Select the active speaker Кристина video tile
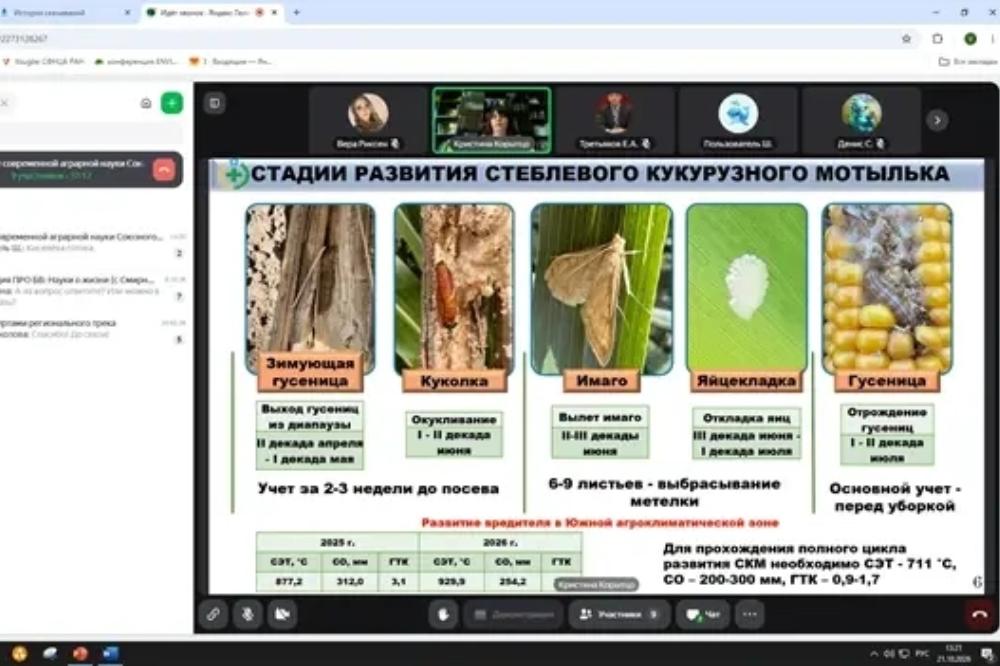 [x=492, y=121]
